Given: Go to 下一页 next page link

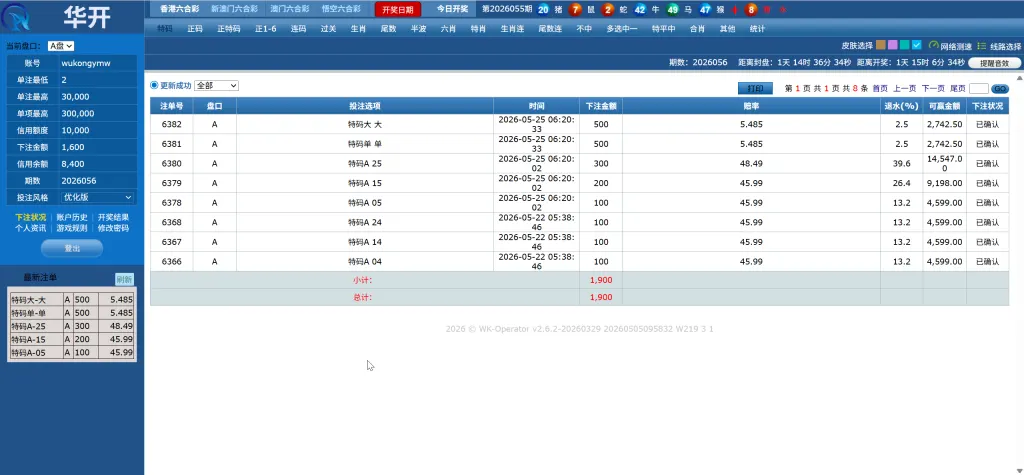Looking at the screenshot, I should [933, 88].
